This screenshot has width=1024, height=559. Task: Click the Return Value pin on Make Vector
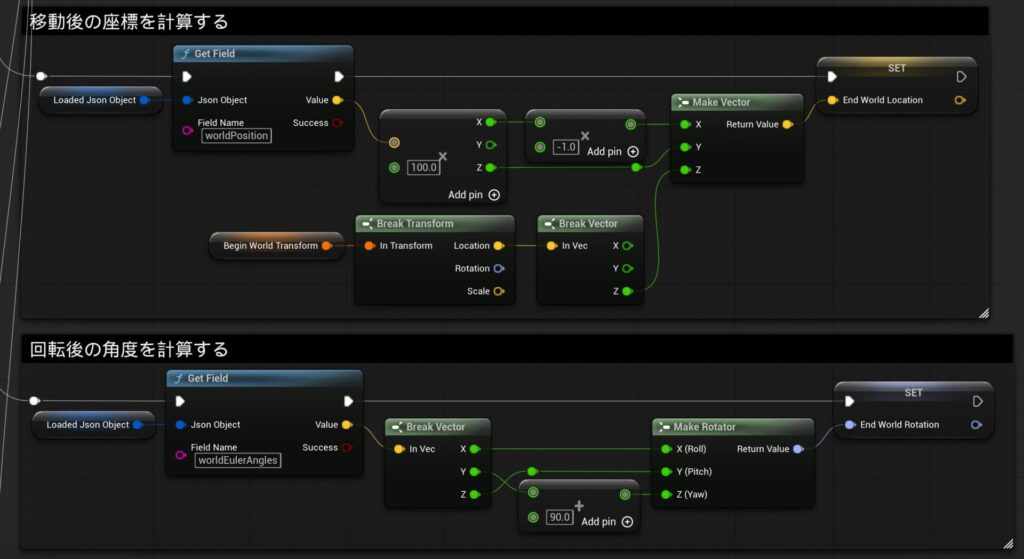coord(787,125)
